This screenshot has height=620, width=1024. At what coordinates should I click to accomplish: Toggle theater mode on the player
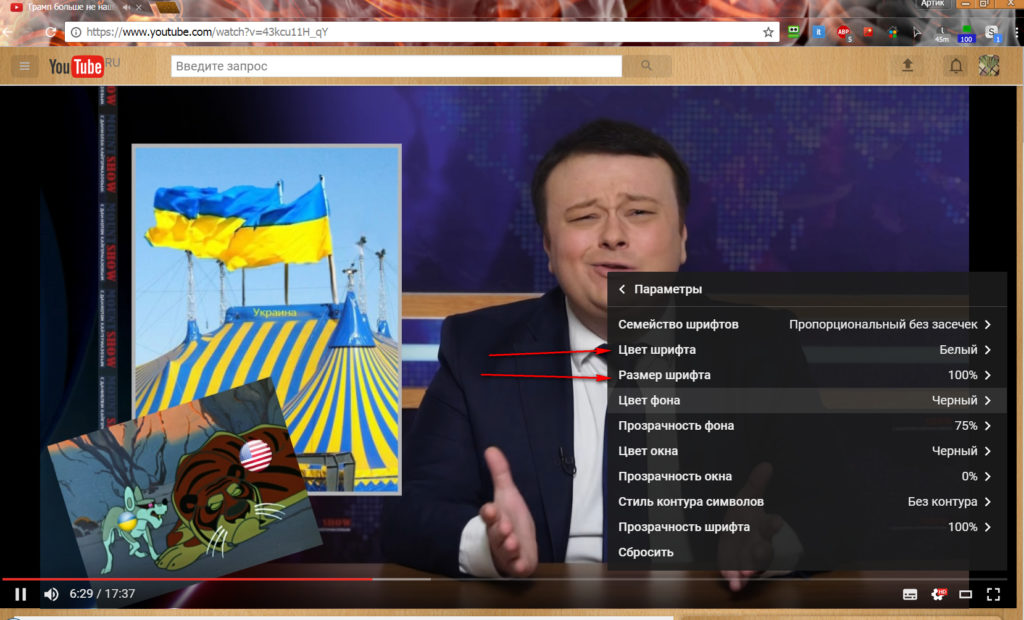(x=966, y=594)
